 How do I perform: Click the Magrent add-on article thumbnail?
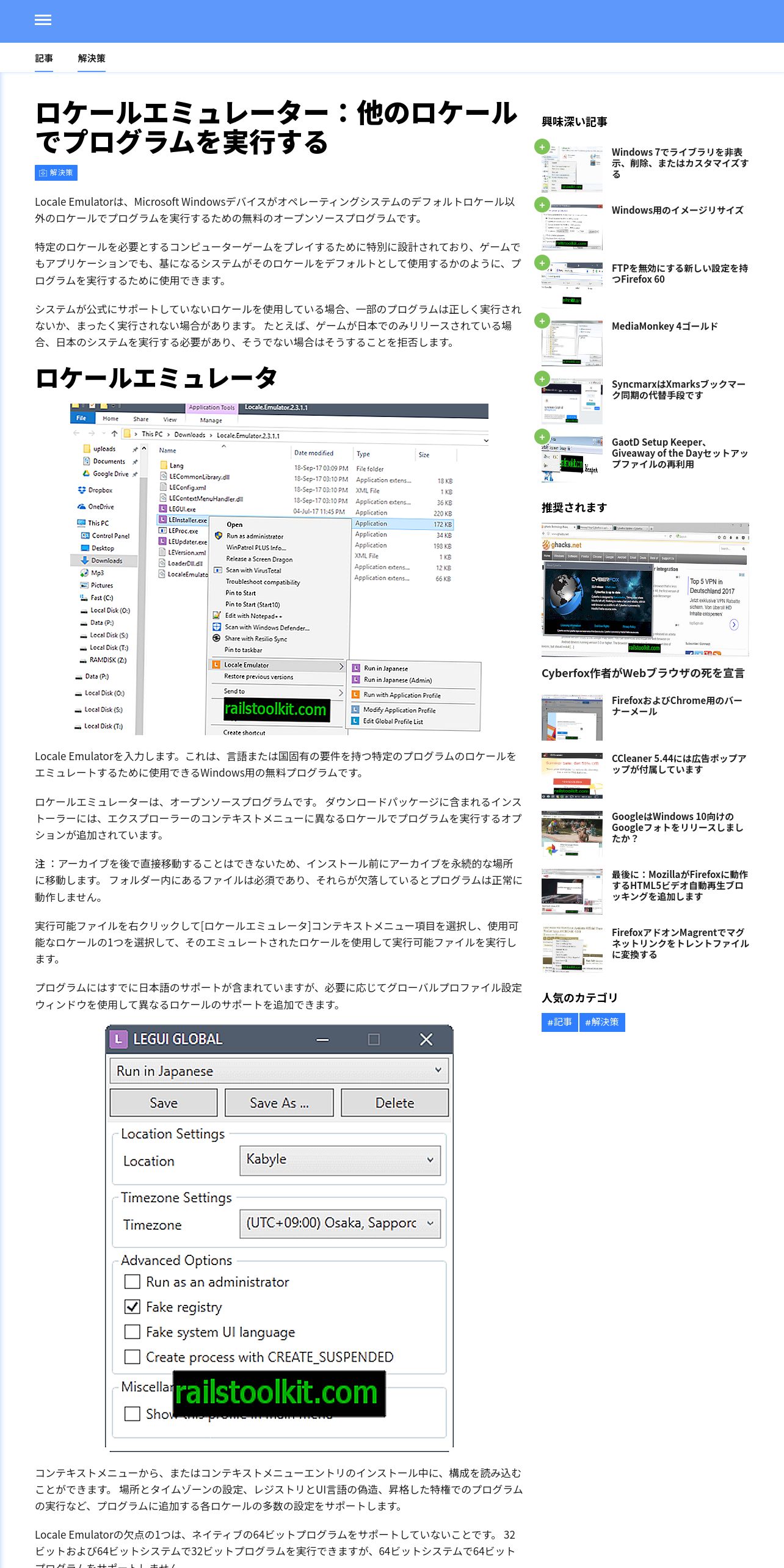coord(572,949)
